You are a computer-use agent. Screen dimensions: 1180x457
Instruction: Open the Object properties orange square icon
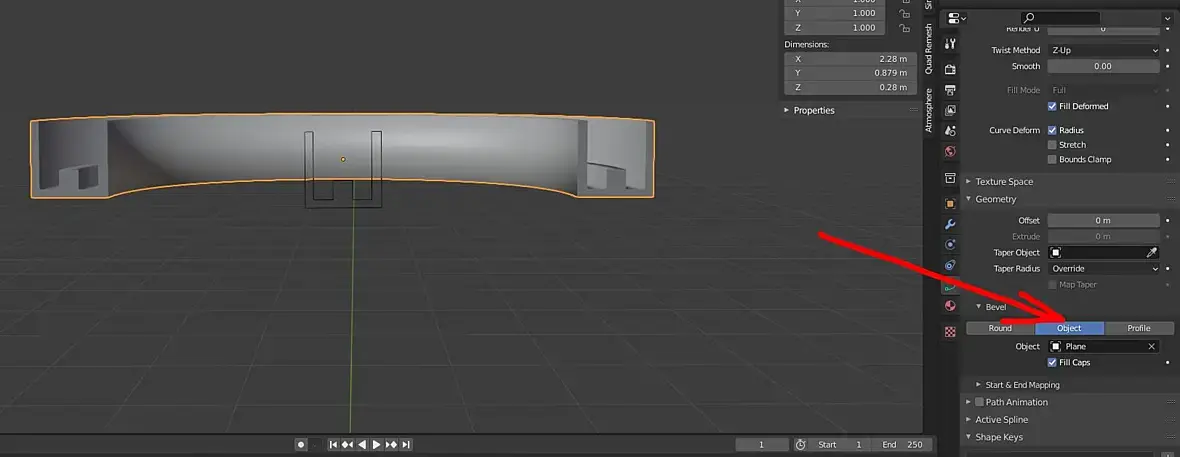pos(950,203)
